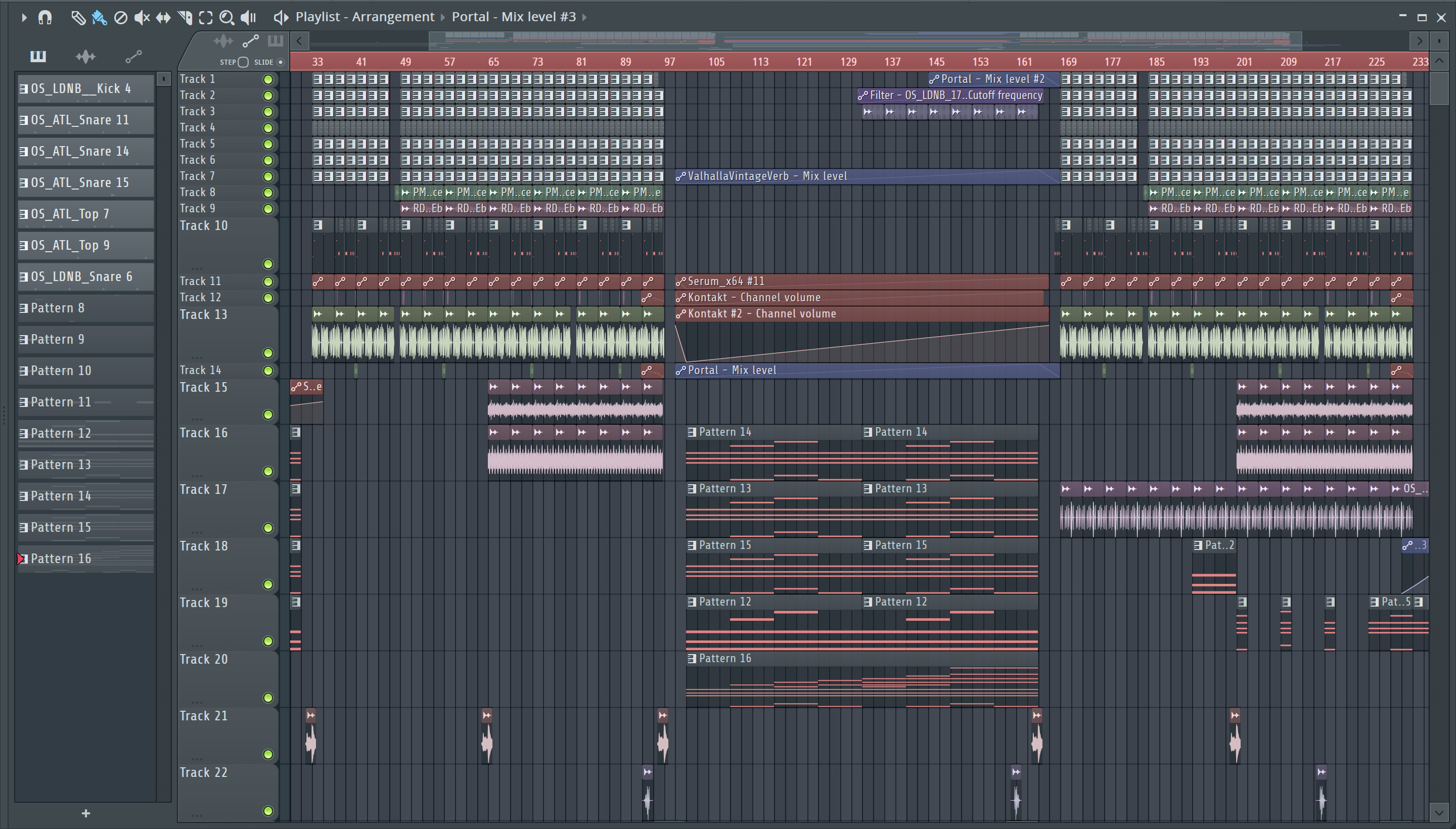Enable the STEP toggle

point(243,62)
